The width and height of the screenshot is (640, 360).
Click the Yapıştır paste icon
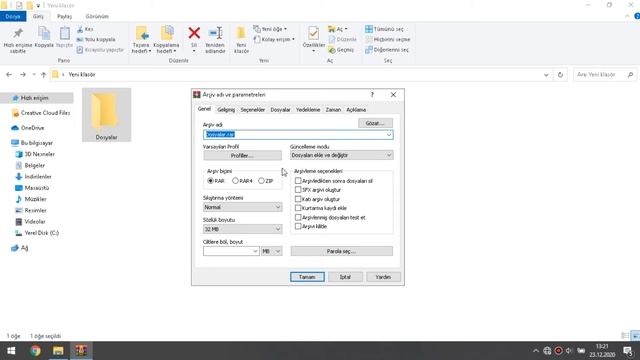(64, 34)
